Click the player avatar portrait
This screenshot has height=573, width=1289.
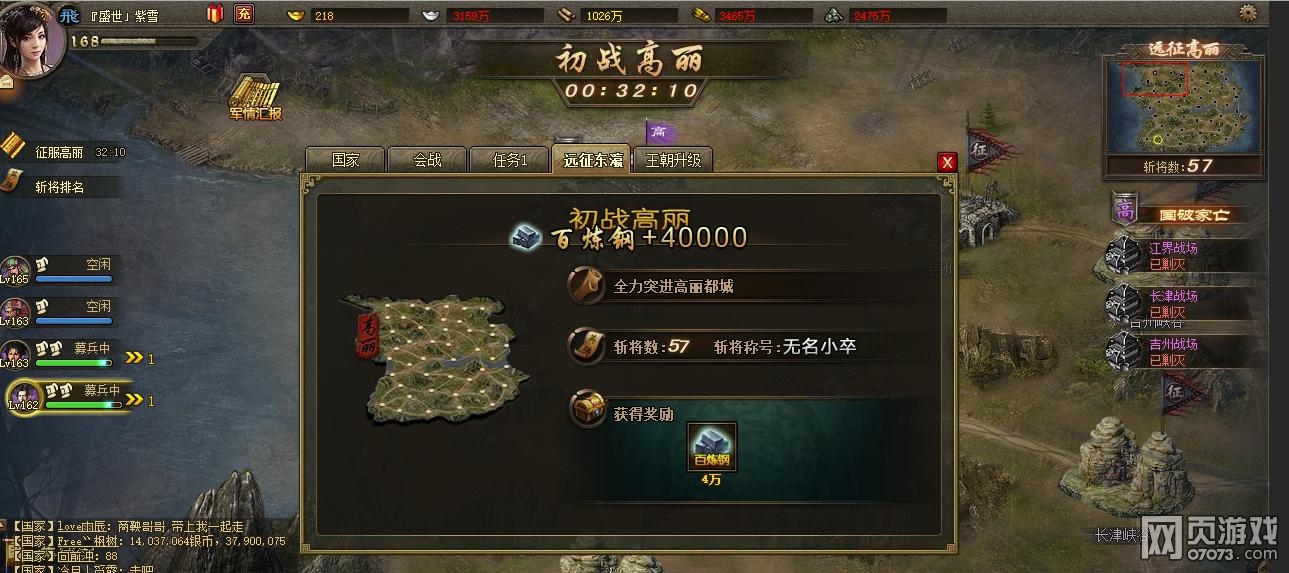coord(32,38)
